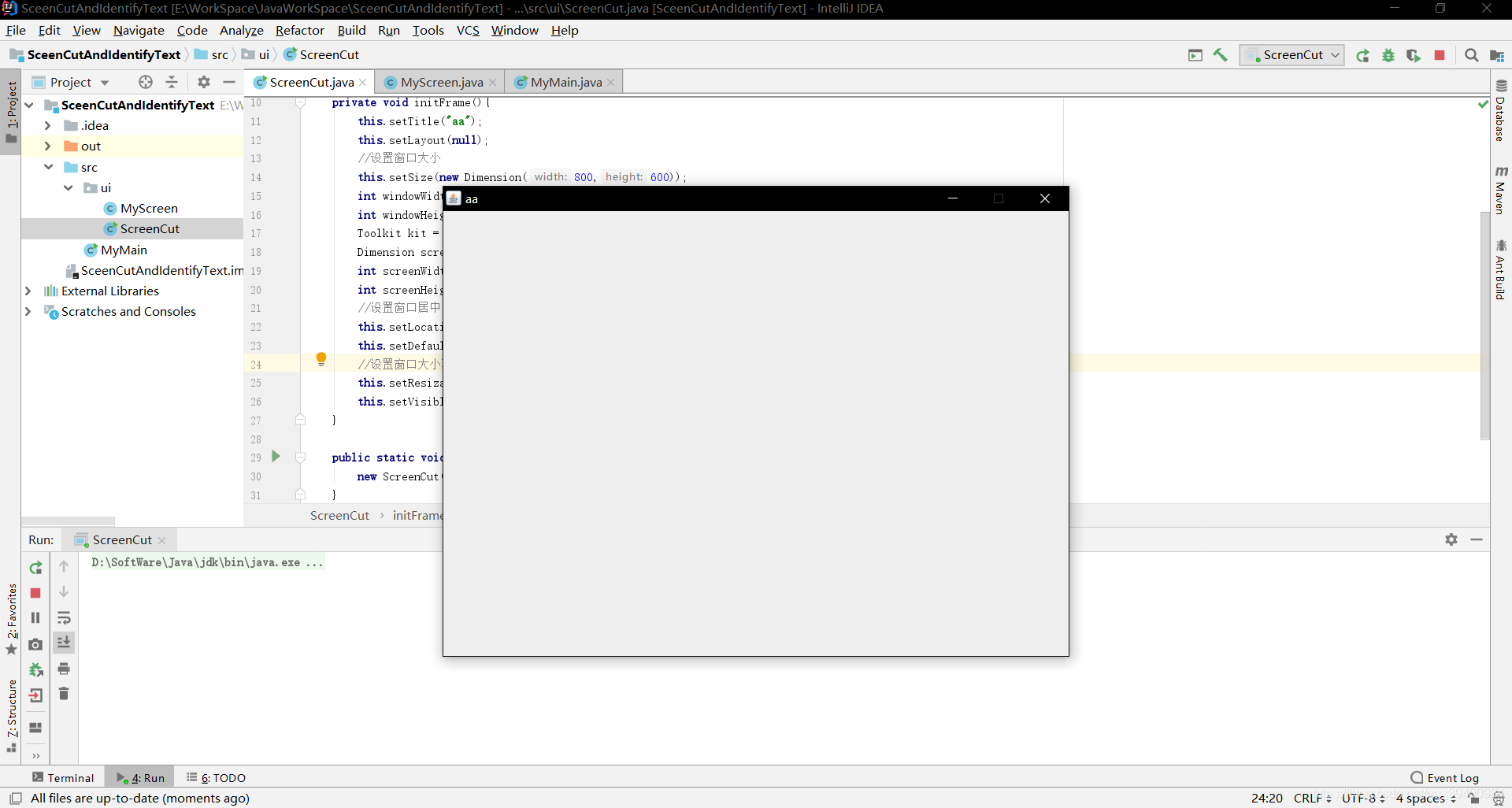
Task: Toggle tool window bars icon at bottom-left
Action: (15, 799)
